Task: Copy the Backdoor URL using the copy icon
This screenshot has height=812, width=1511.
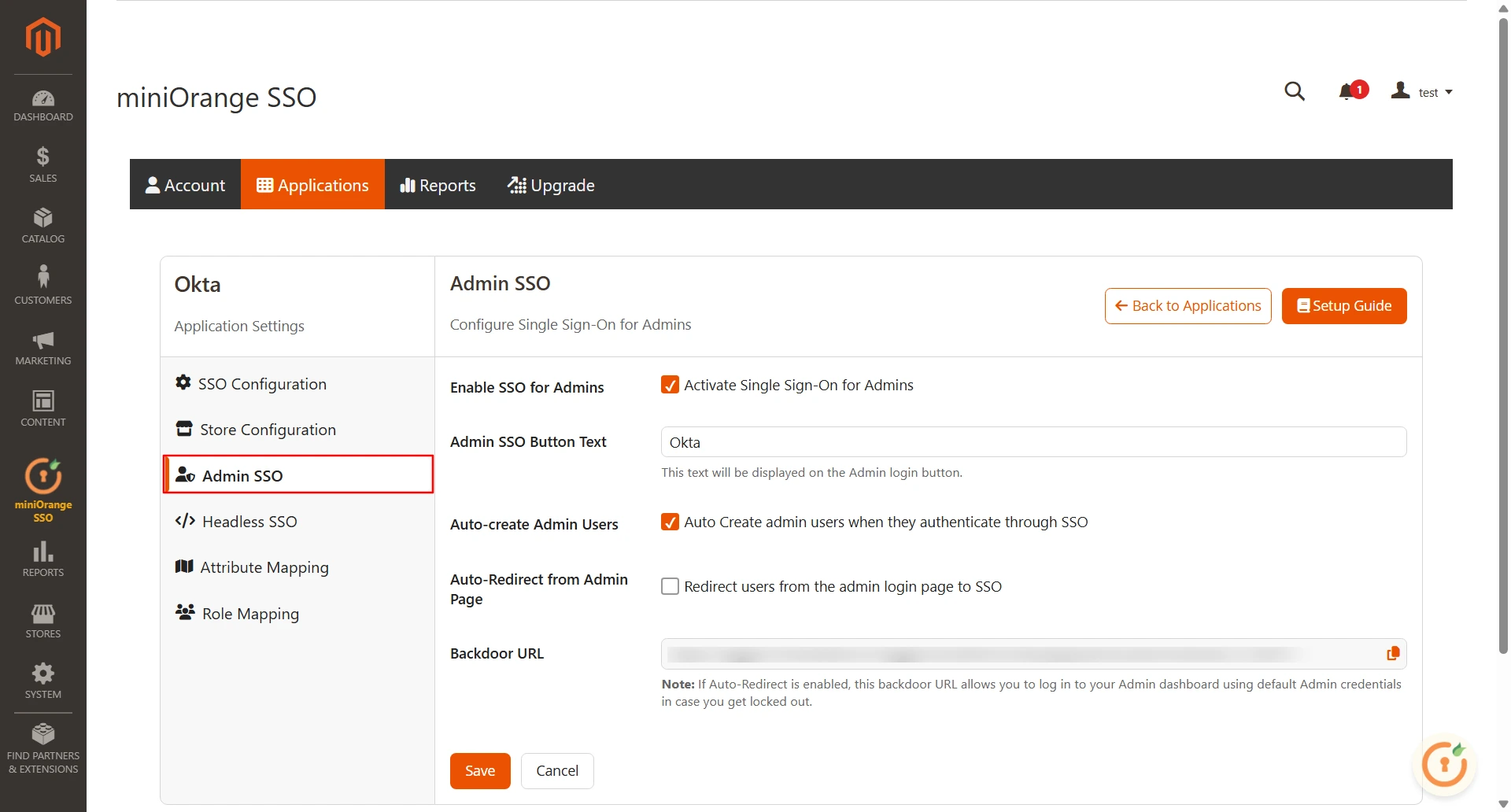Action: (1392, 653)
